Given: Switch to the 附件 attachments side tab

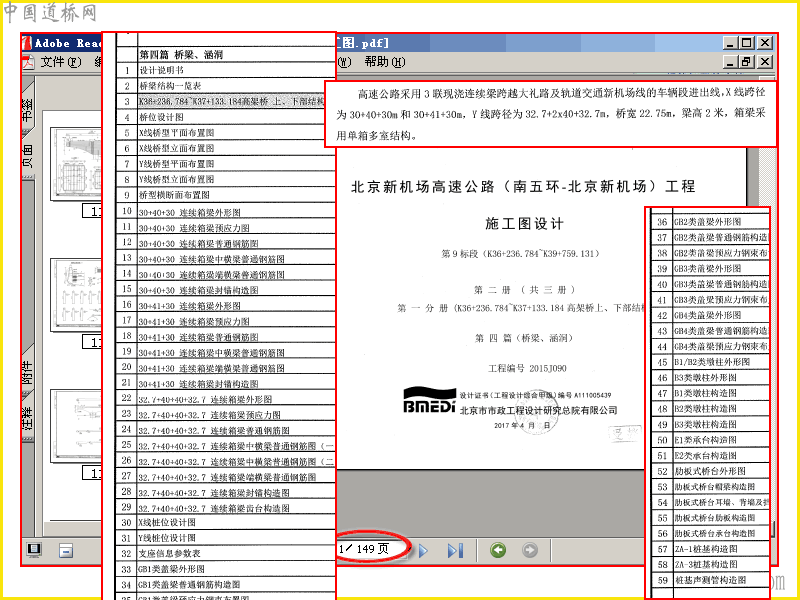Looking at the screenshot, I should (x=28, y=372).
